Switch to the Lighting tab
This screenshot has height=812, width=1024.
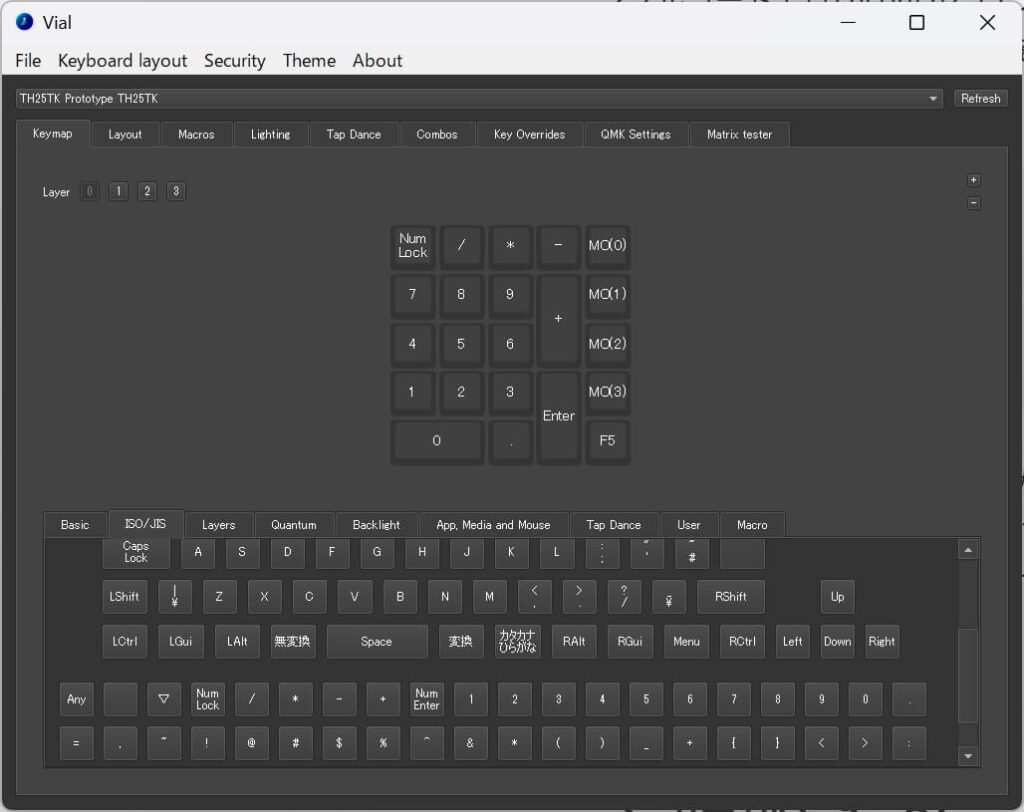pyautogui.click(x=270, y=135)
